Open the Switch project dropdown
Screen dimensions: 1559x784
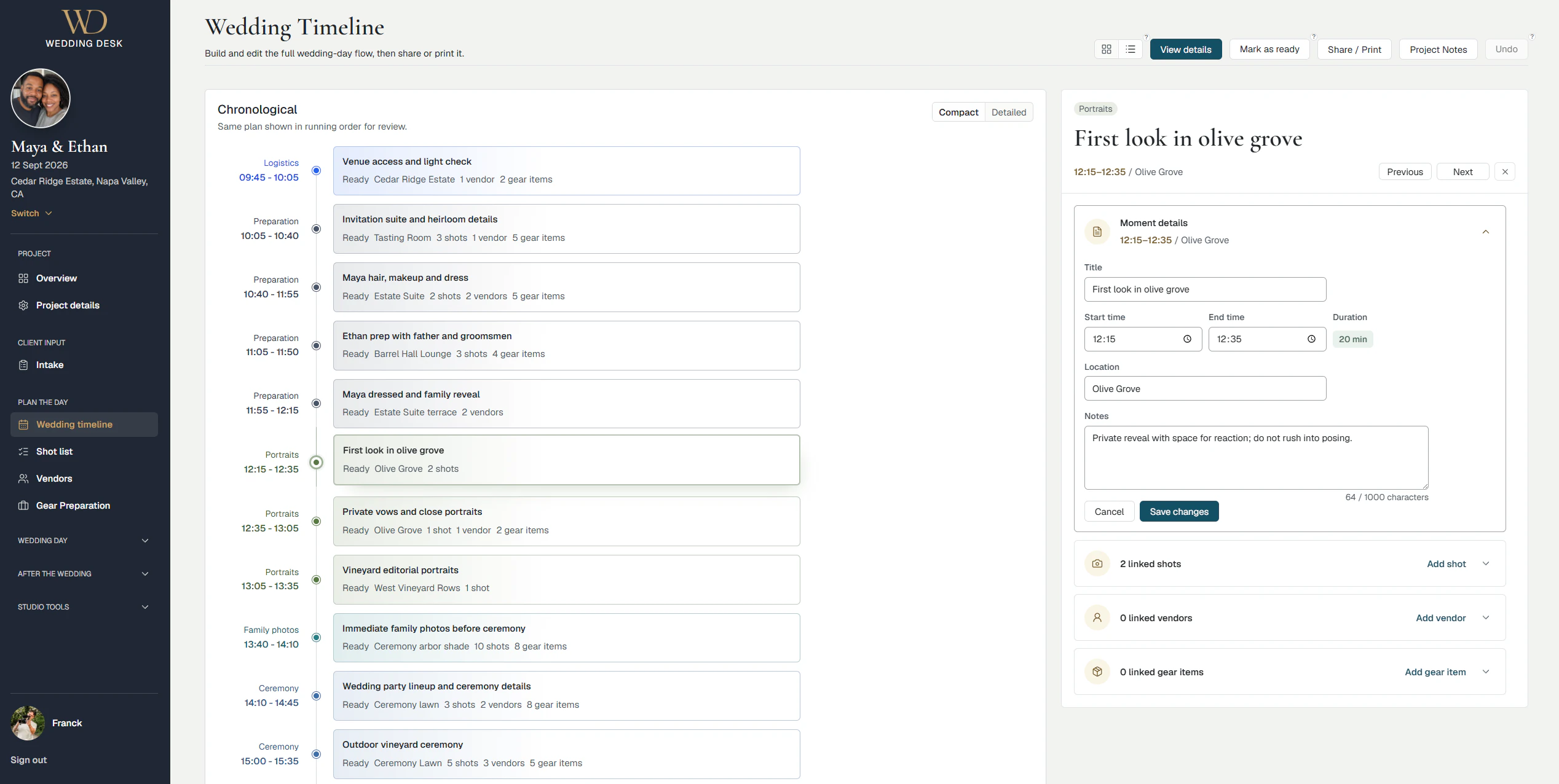[31, 213]
